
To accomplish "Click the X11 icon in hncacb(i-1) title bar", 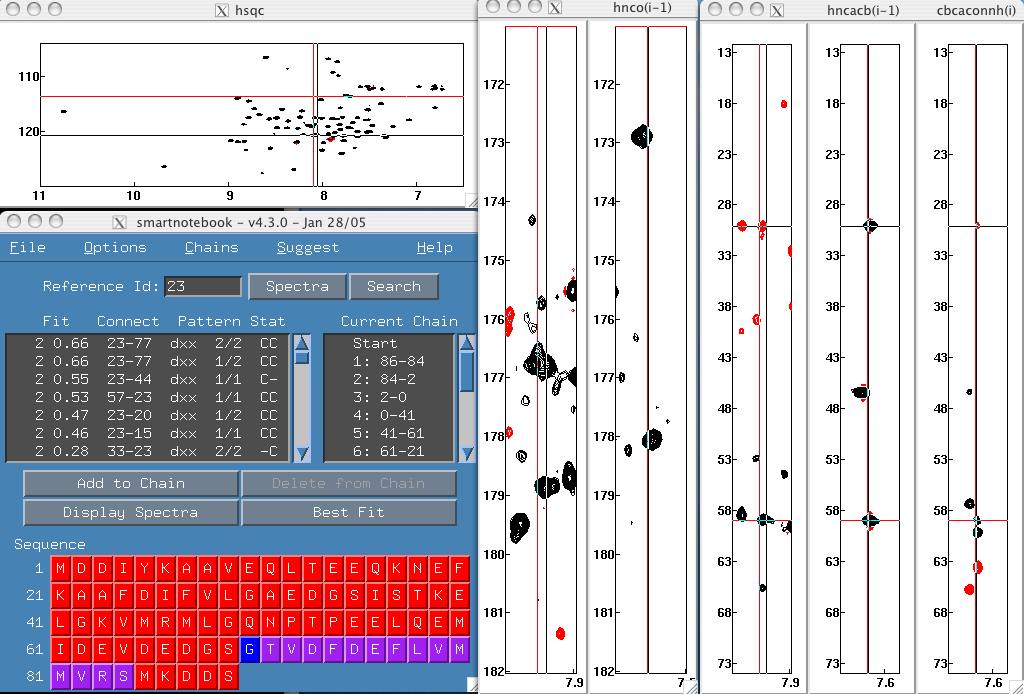I will tap(776, 11).
